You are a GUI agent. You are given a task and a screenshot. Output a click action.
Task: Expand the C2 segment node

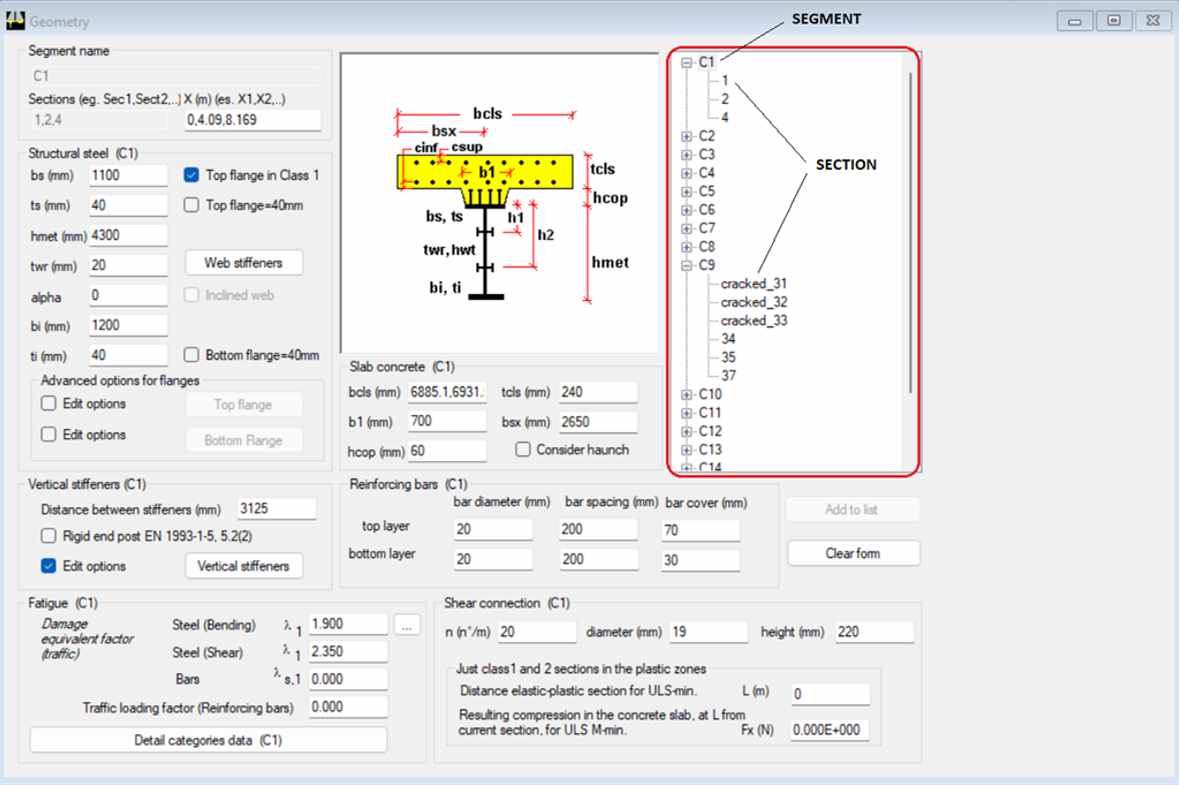(687, 136)
